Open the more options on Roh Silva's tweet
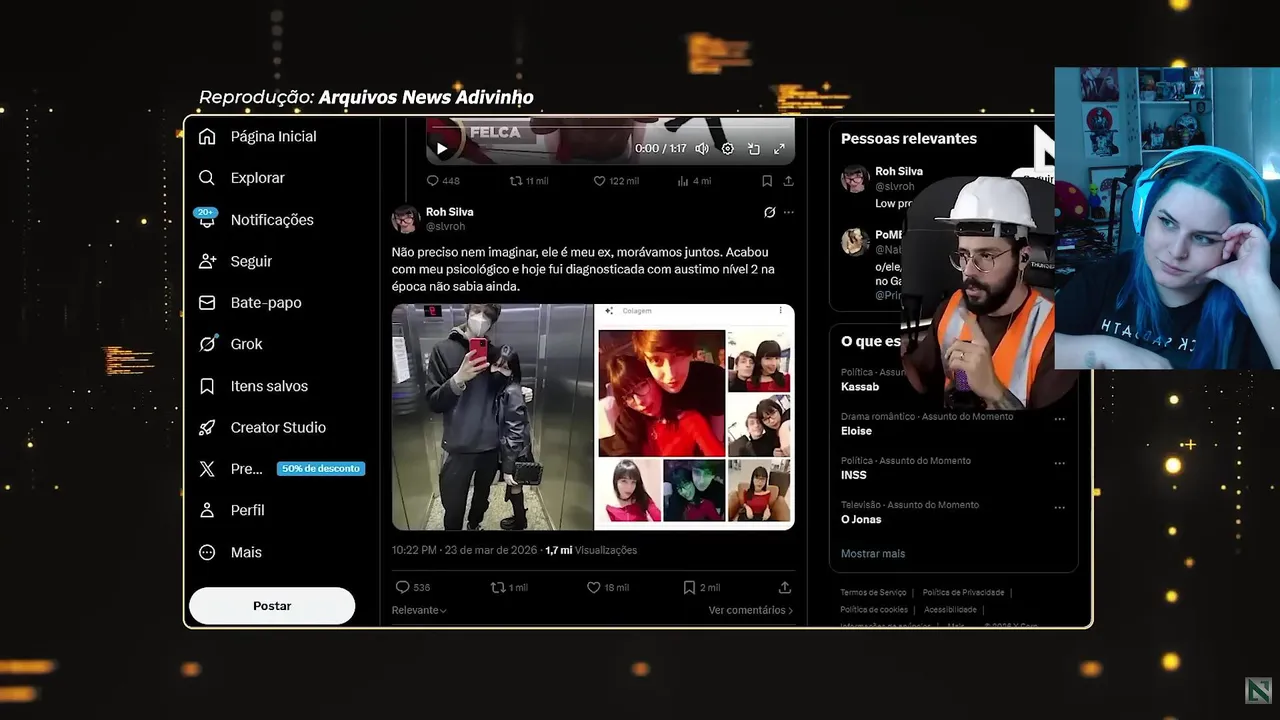The image size is (1280, 720). tap(789, 212)
